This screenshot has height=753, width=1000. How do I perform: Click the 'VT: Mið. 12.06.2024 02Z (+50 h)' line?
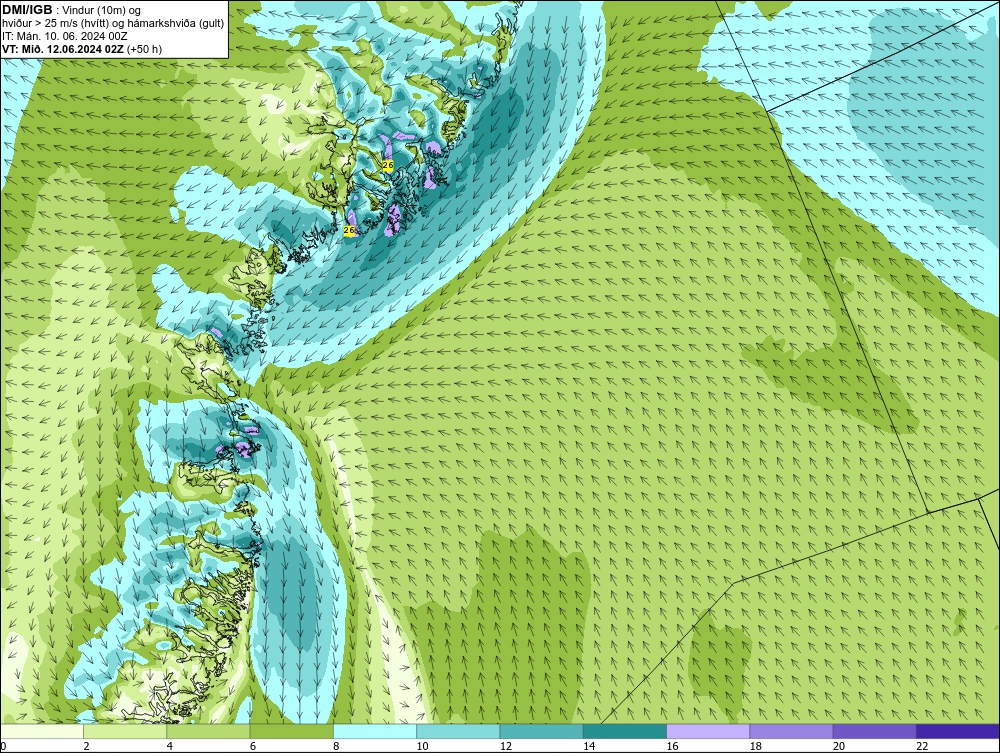point(82,49)
